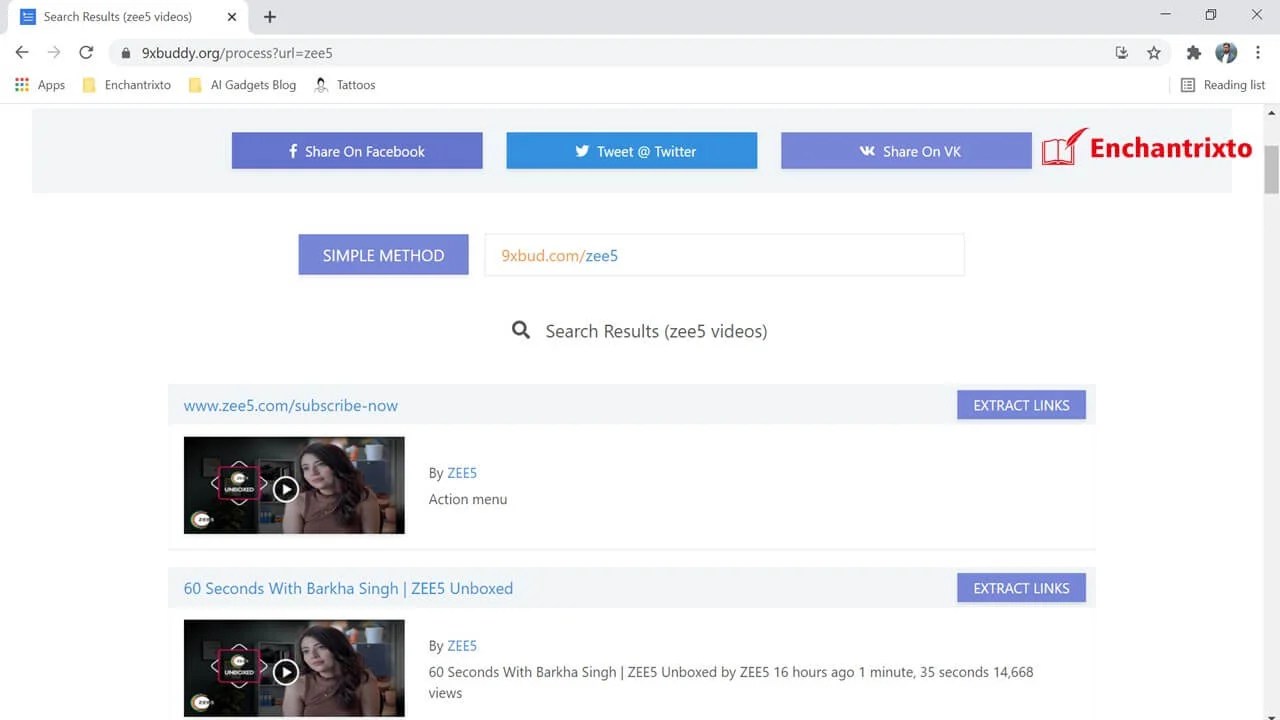Screen dimensions: 1280x720
Task: Click the Tweet @ Twitter button
Action: point(632,151)
